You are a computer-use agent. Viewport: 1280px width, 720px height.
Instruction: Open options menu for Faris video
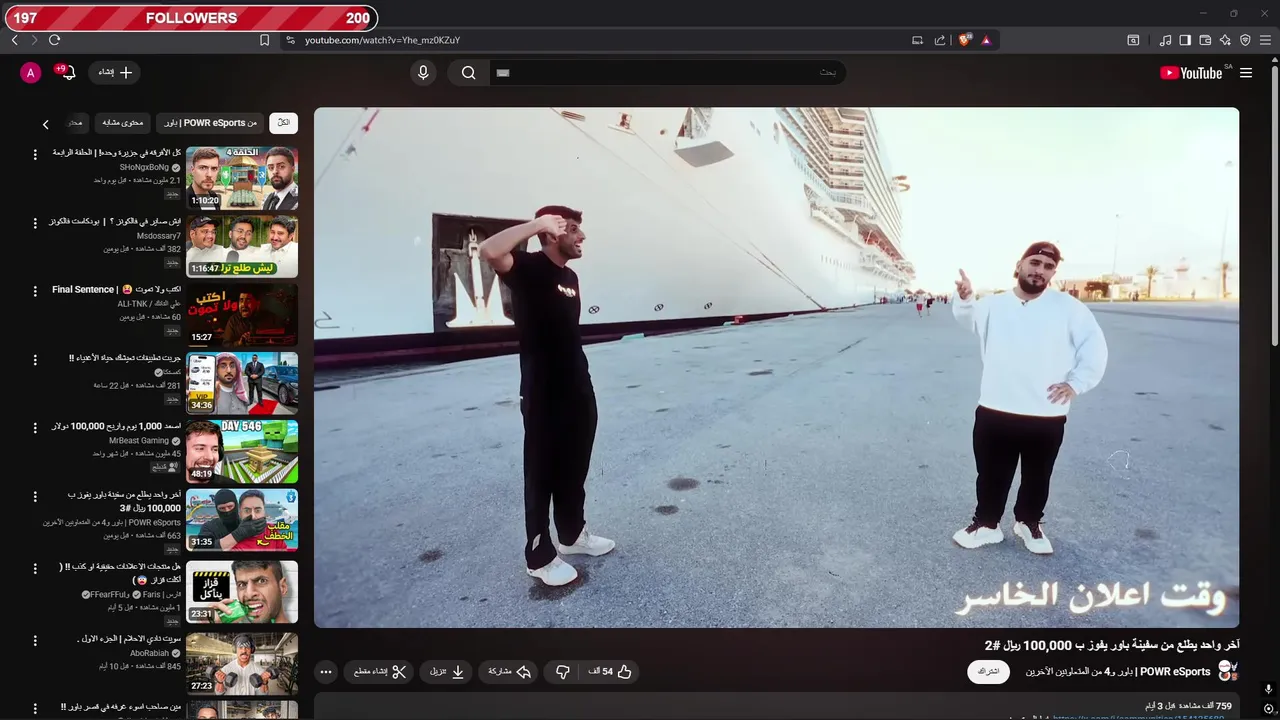coord(35,567)
